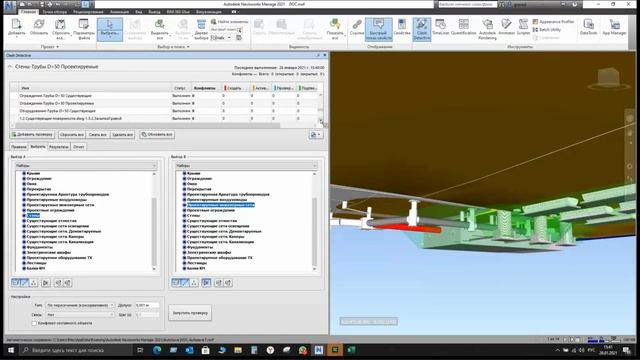Image resolution: width=640 pixels, height=360 pixels.
Task: Expand the Проект ribbon panel
Action: pyautogui.click(x=50, y=47)
